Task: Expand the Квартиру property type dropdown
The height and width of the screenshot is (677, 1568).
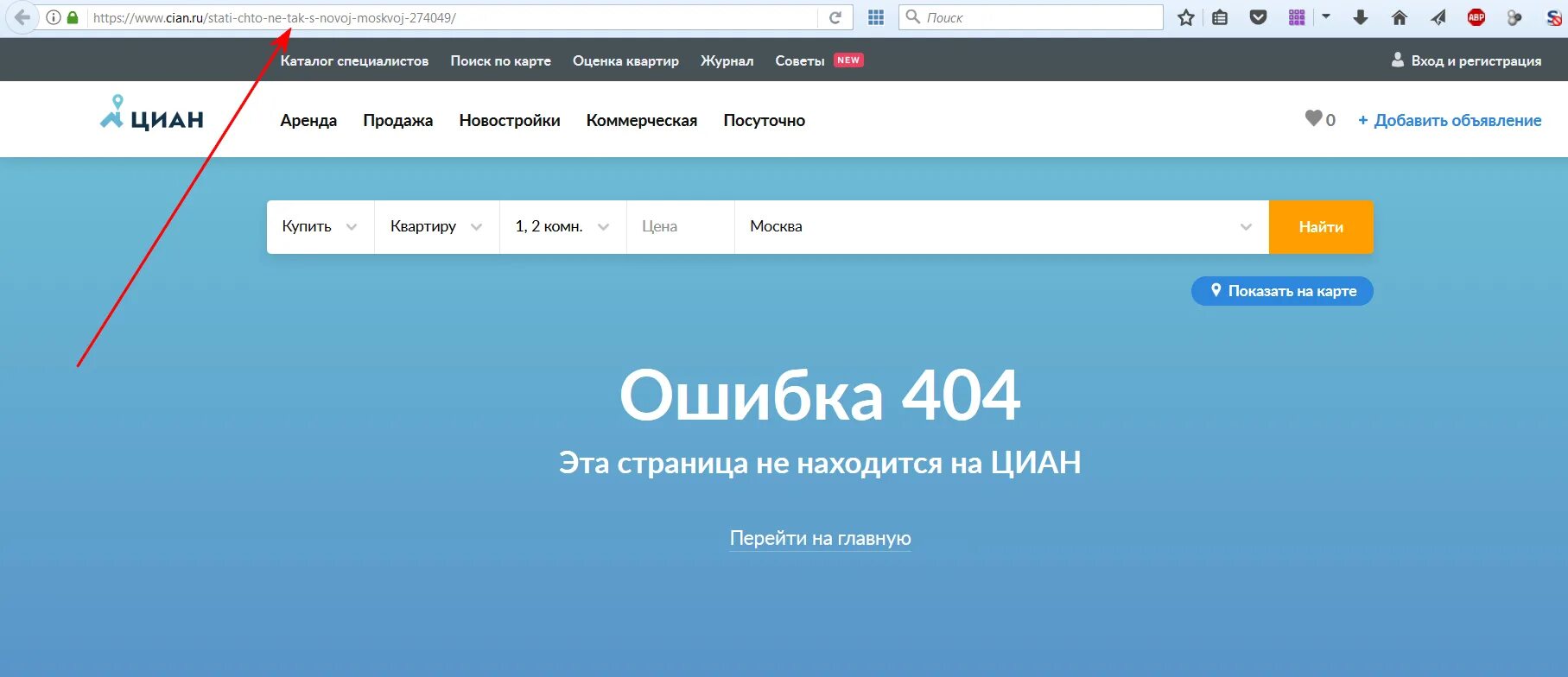Action: (x=436, y=227)
